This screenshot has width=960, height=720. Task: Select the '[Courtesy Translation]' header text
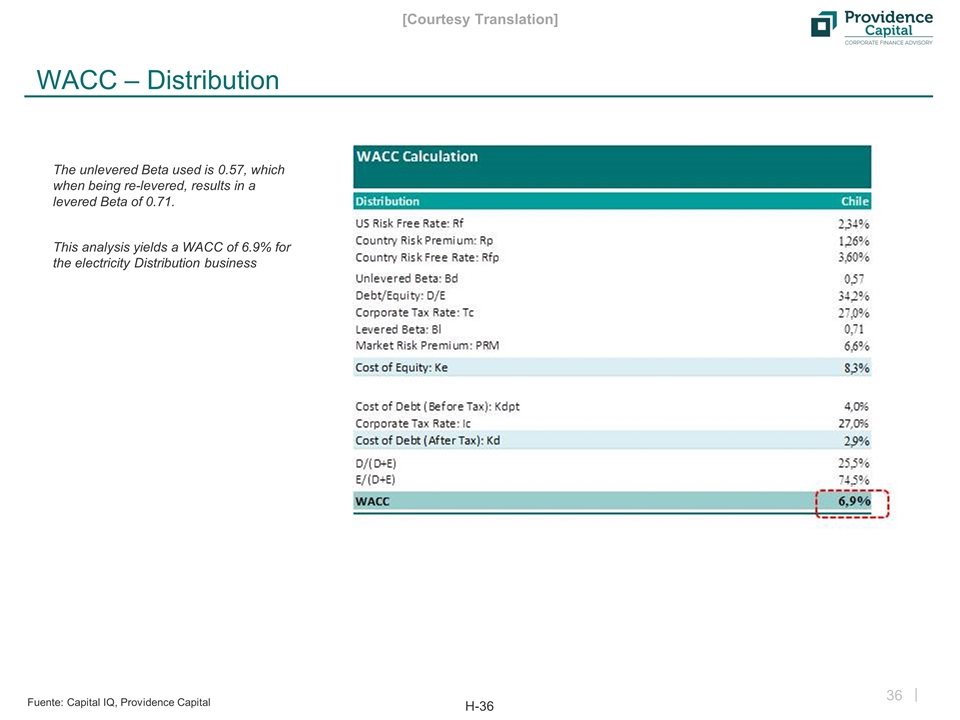coord(479,19)
